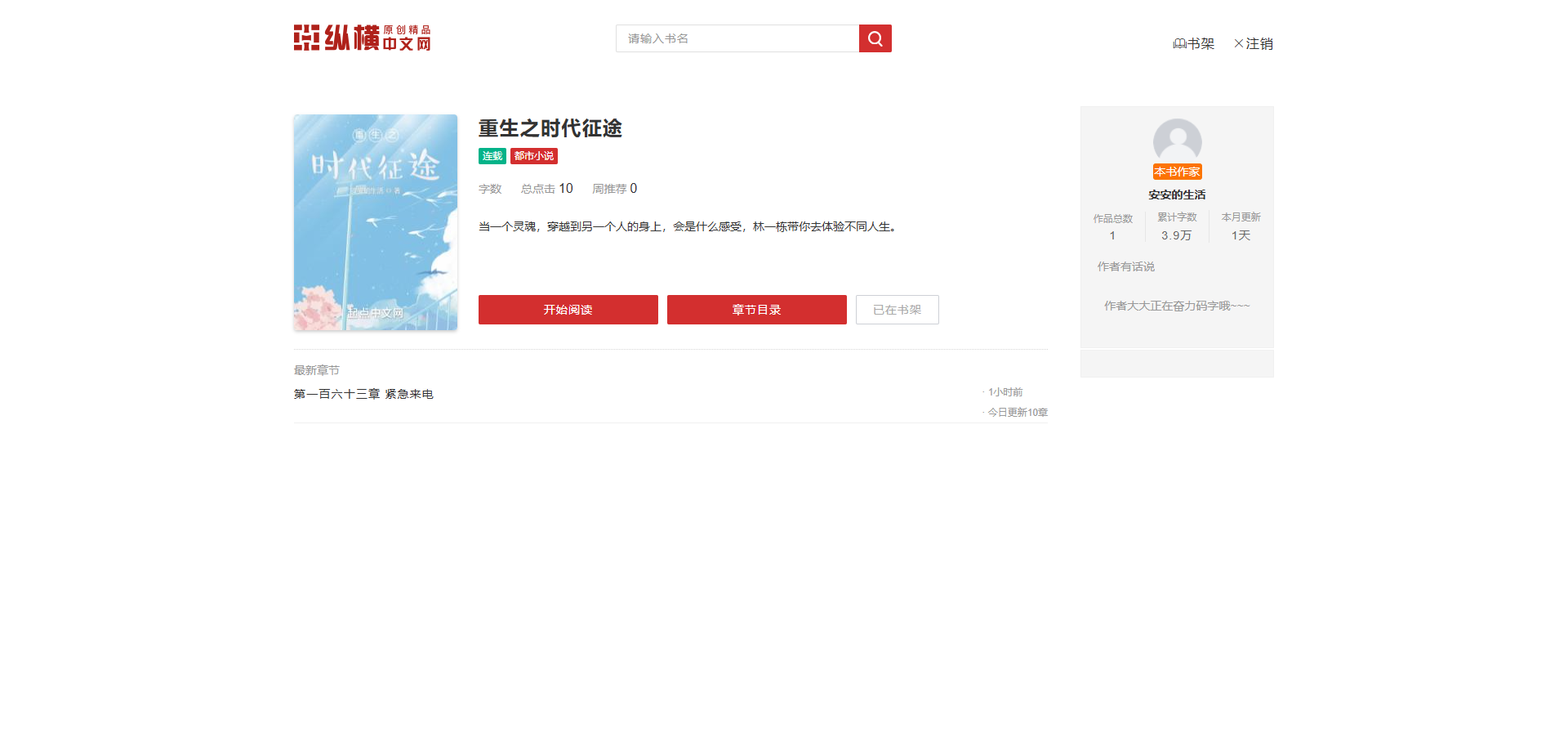Open latest chapter 第一百六十三章 紧急来电

click(x=363, y=394)
